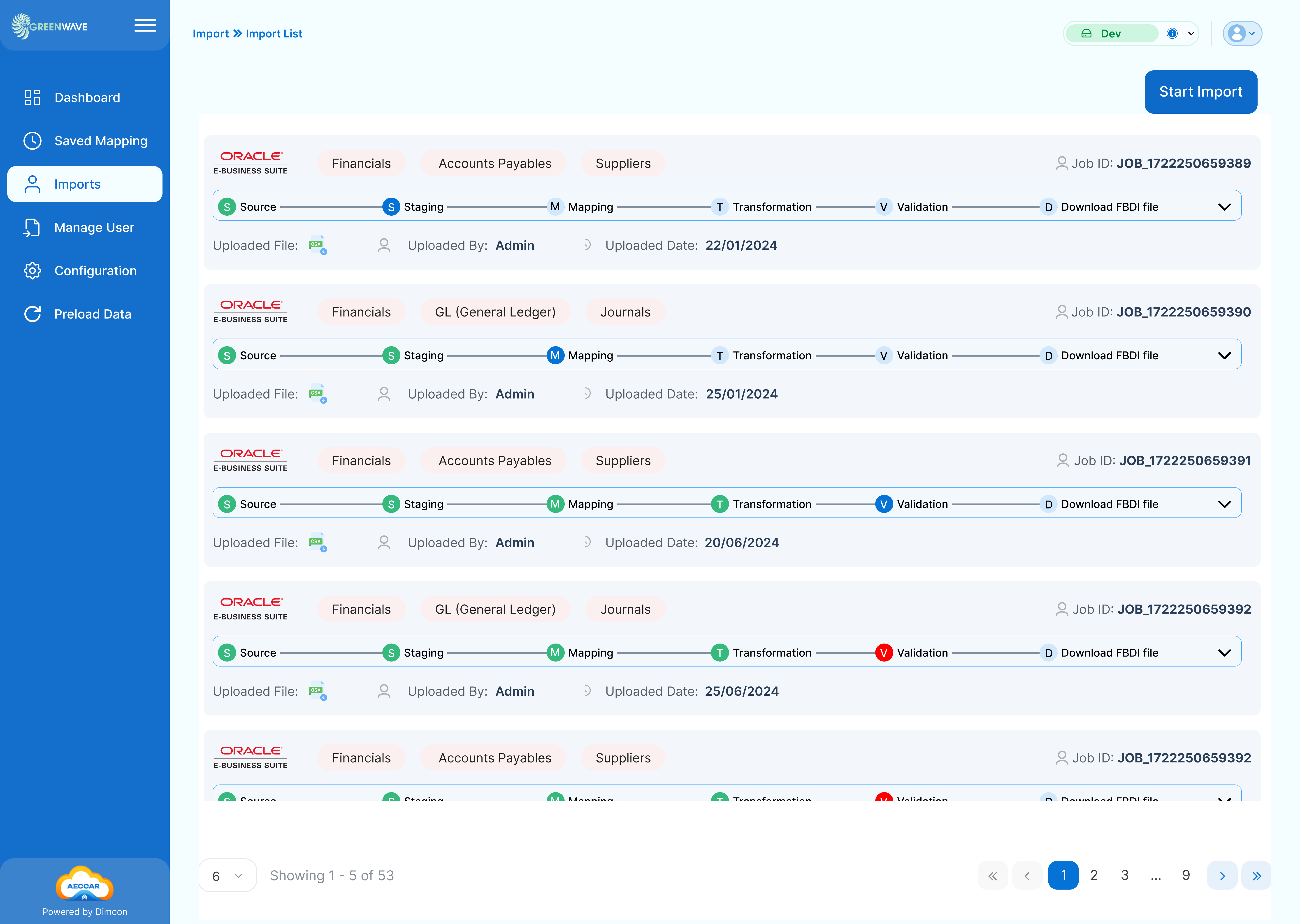Screen dimensions: 1300x924
Task: Click the Preload Data refresh icon
Action: (x=32, y=314)
